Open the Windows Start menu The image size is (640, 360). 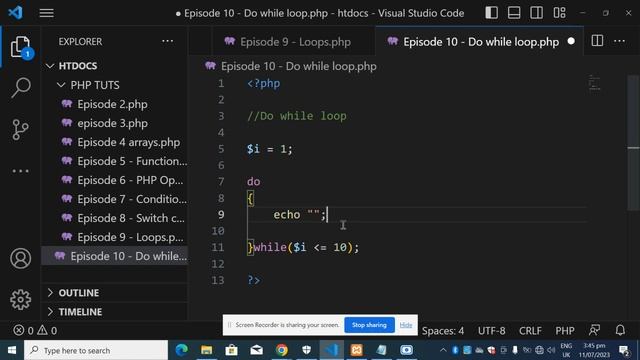coord(12,350)
